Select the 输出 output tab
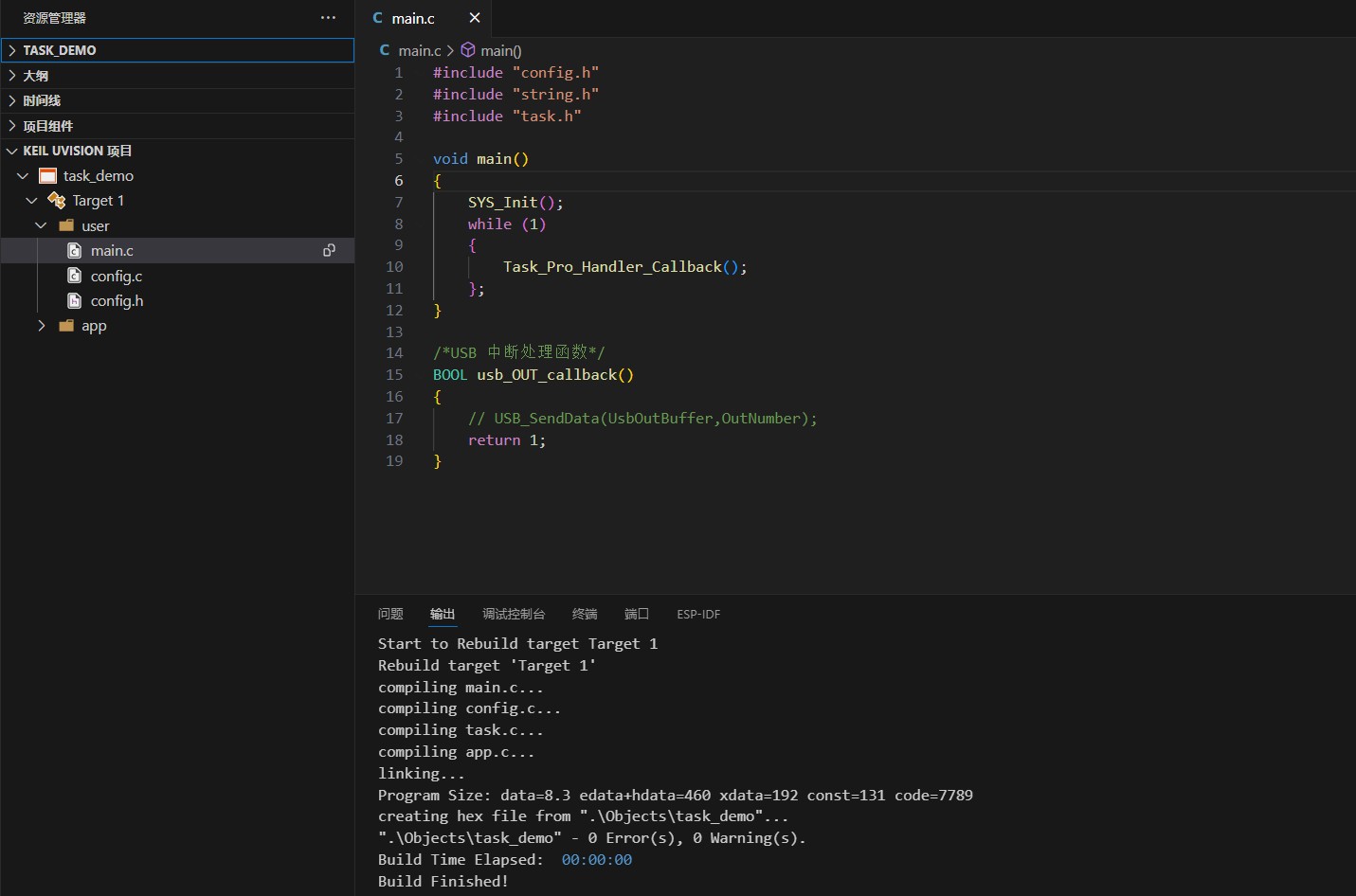Image resolution: width=1356 pixels, height=896 pixels. click(x=443, y=614)
